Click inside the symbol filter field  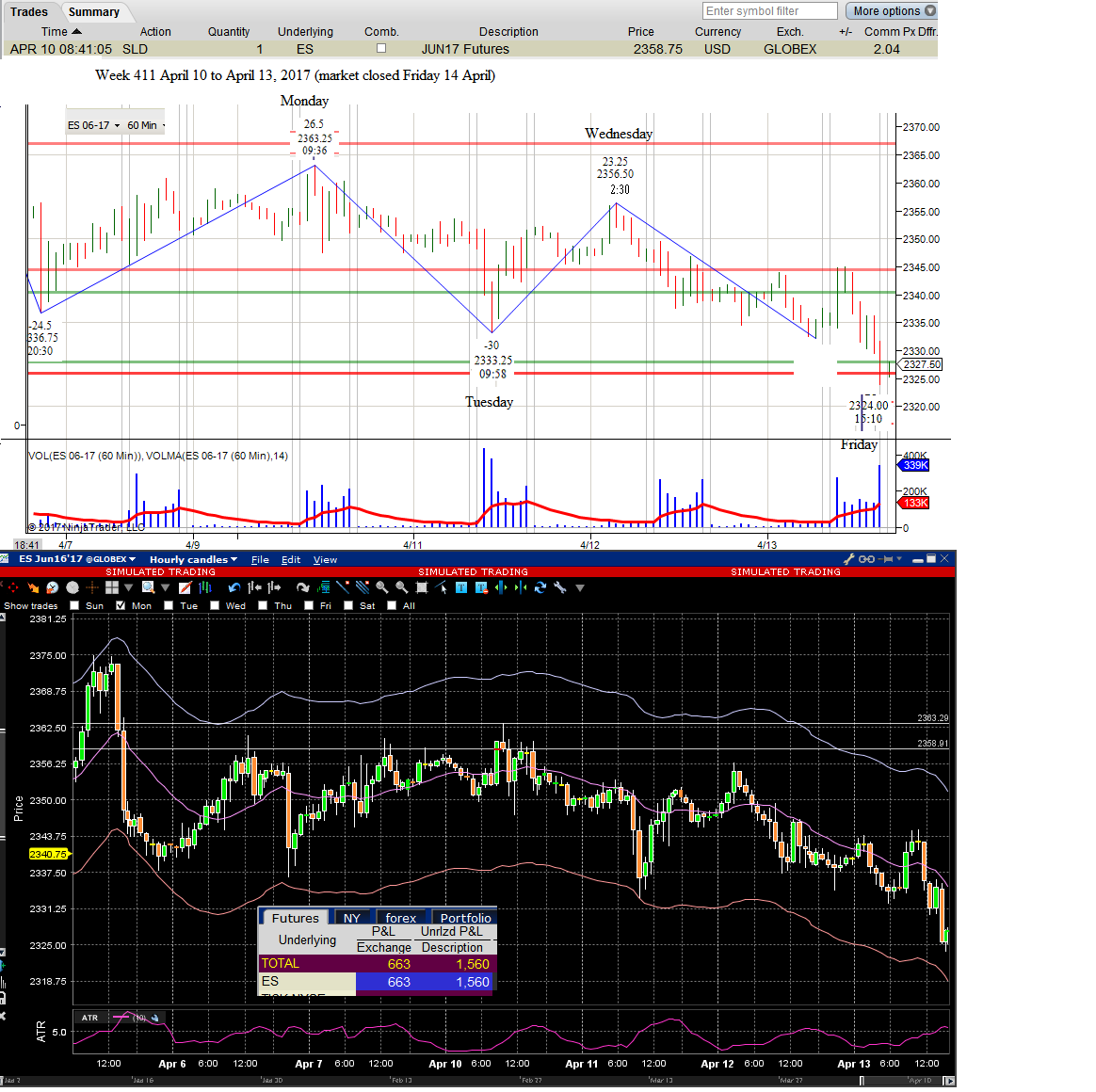(769, 11)
